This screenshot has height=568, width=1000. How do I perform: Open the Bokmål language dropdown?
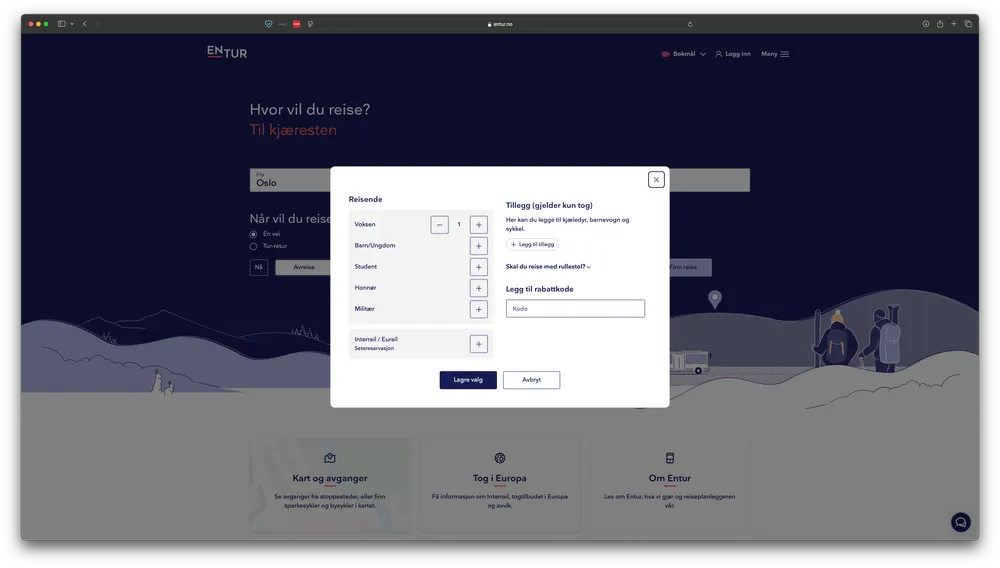coord(684,54)
